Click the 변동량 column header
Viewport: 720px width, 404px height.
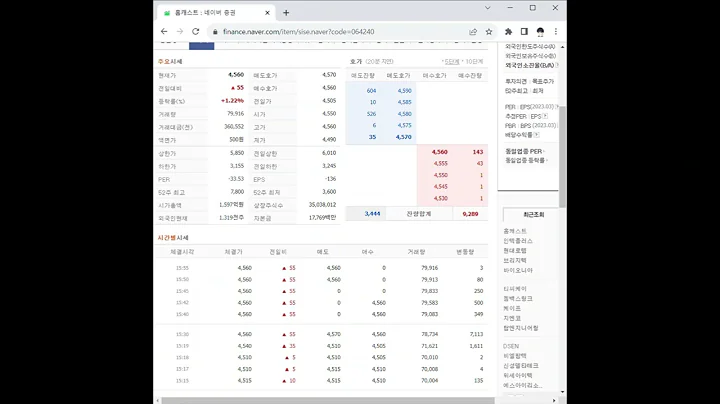[x=465, y=252]
